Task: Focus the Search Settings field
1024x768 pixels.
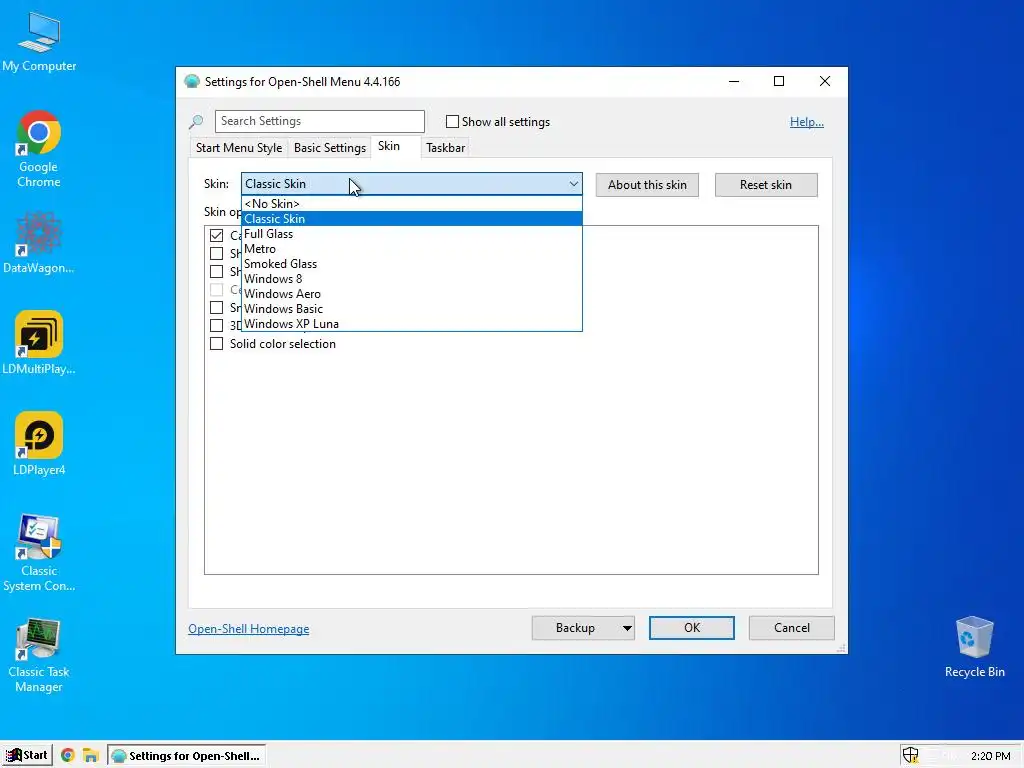Action: tap(320, 121)
